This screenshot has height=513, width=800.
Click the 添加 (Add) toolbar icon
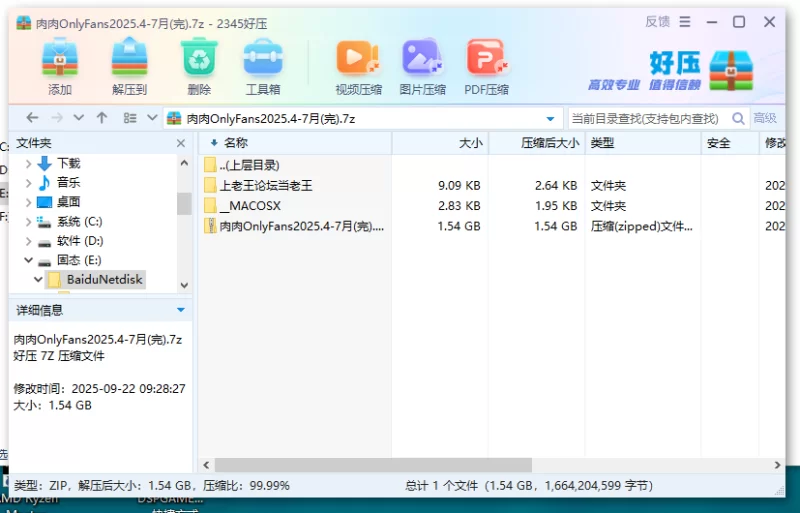60,66
